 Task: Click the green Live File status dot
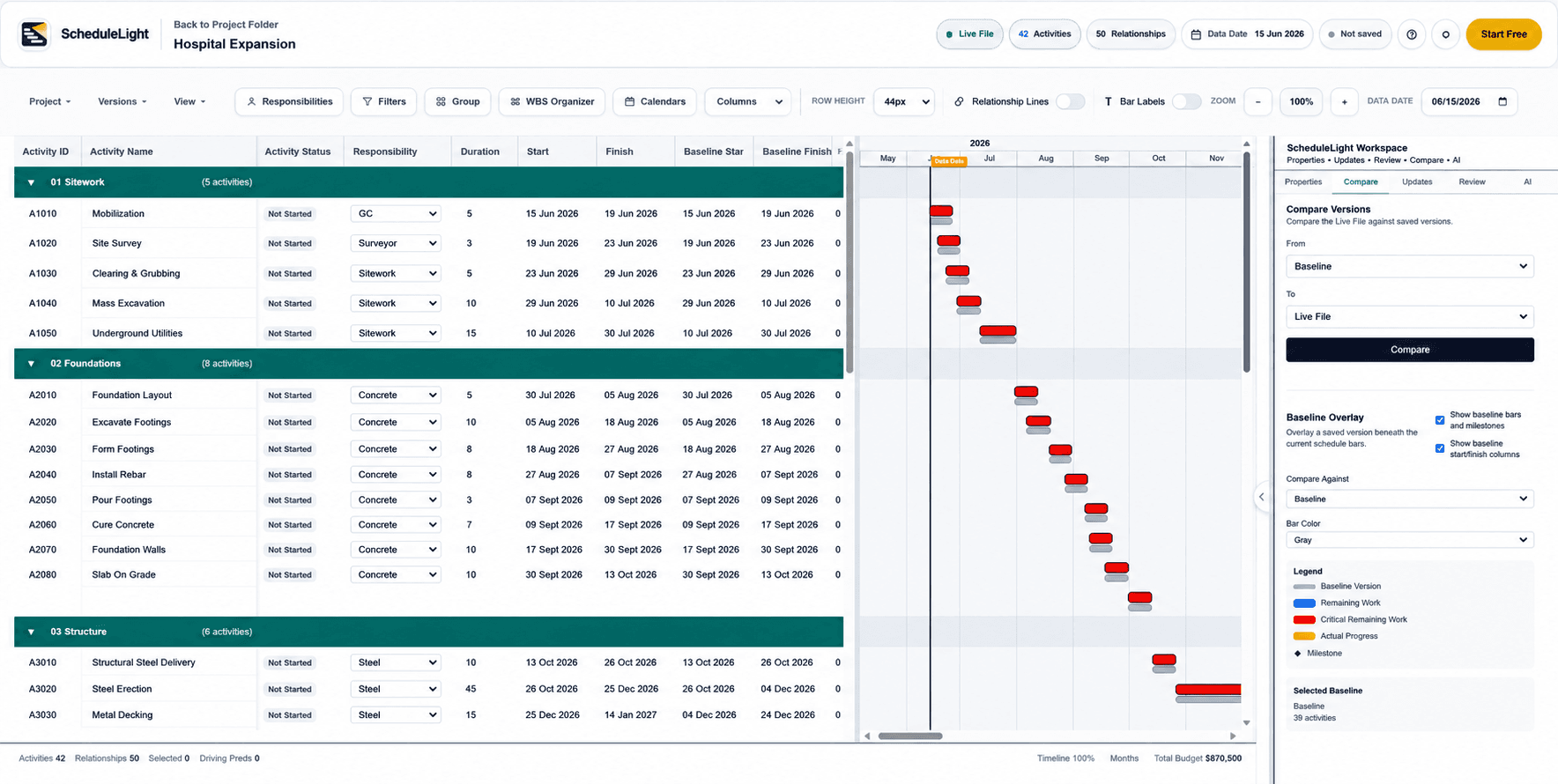click(949, 34)
